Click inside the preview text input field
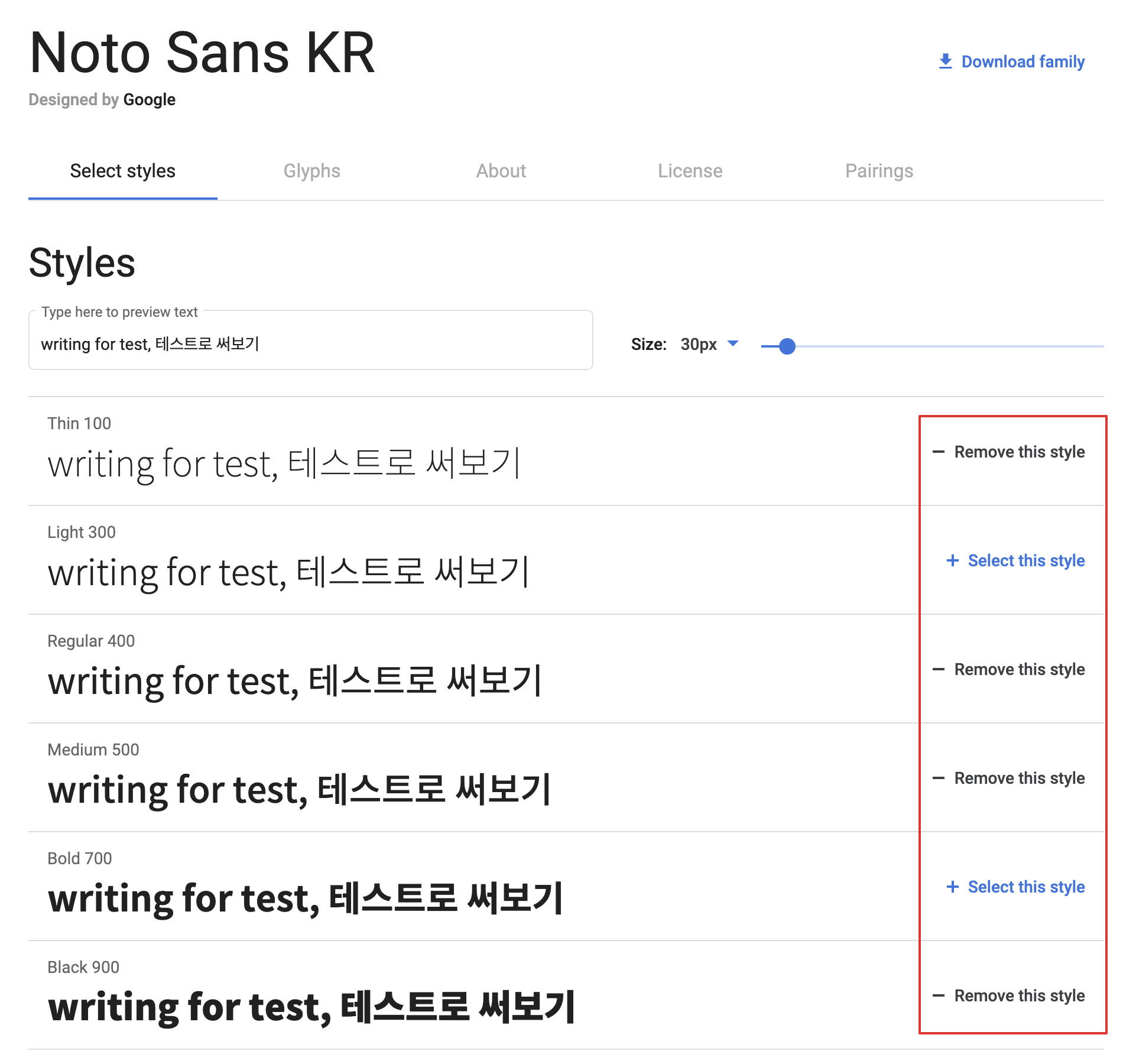The image size is (1123, 1064). 311,340
